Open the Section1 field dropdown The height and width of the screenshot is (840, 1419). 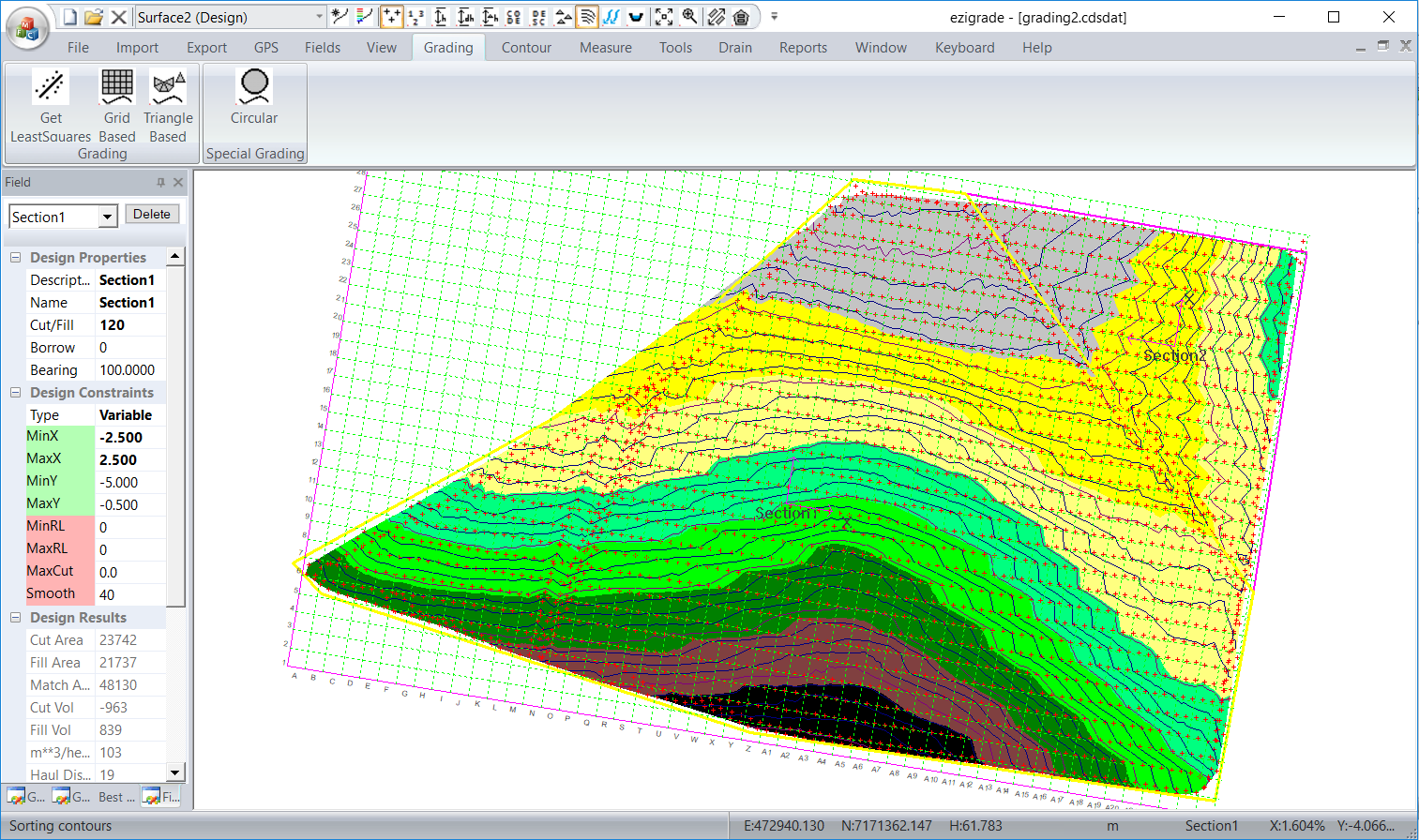(108, 217)
